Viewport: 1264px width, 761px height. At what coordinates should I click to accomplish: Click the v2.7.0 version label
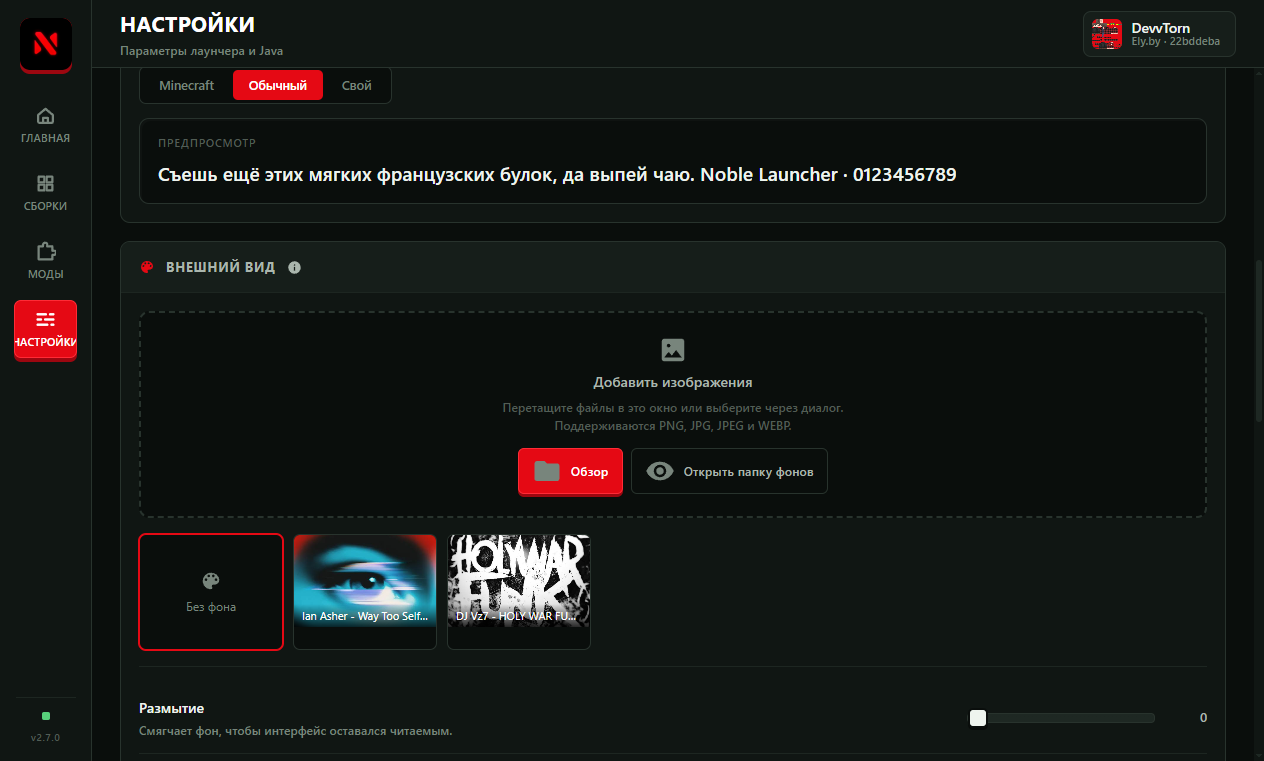pos(45,738)
